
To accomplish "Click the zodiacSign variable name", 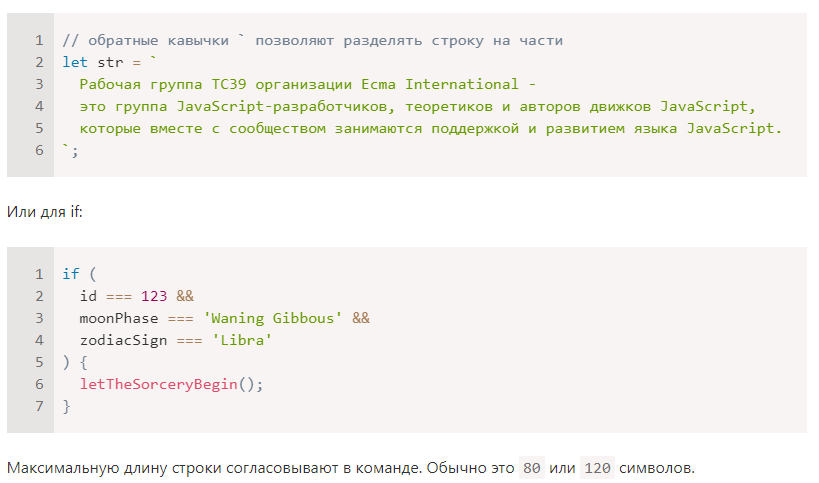I will point(123,340).
